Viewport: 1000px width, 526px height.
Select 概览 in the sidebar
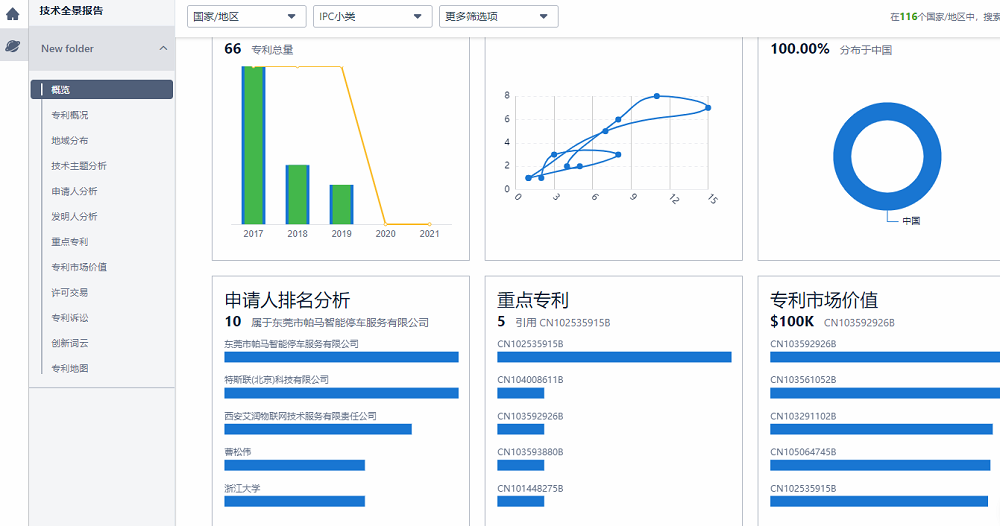pos(102,90)
